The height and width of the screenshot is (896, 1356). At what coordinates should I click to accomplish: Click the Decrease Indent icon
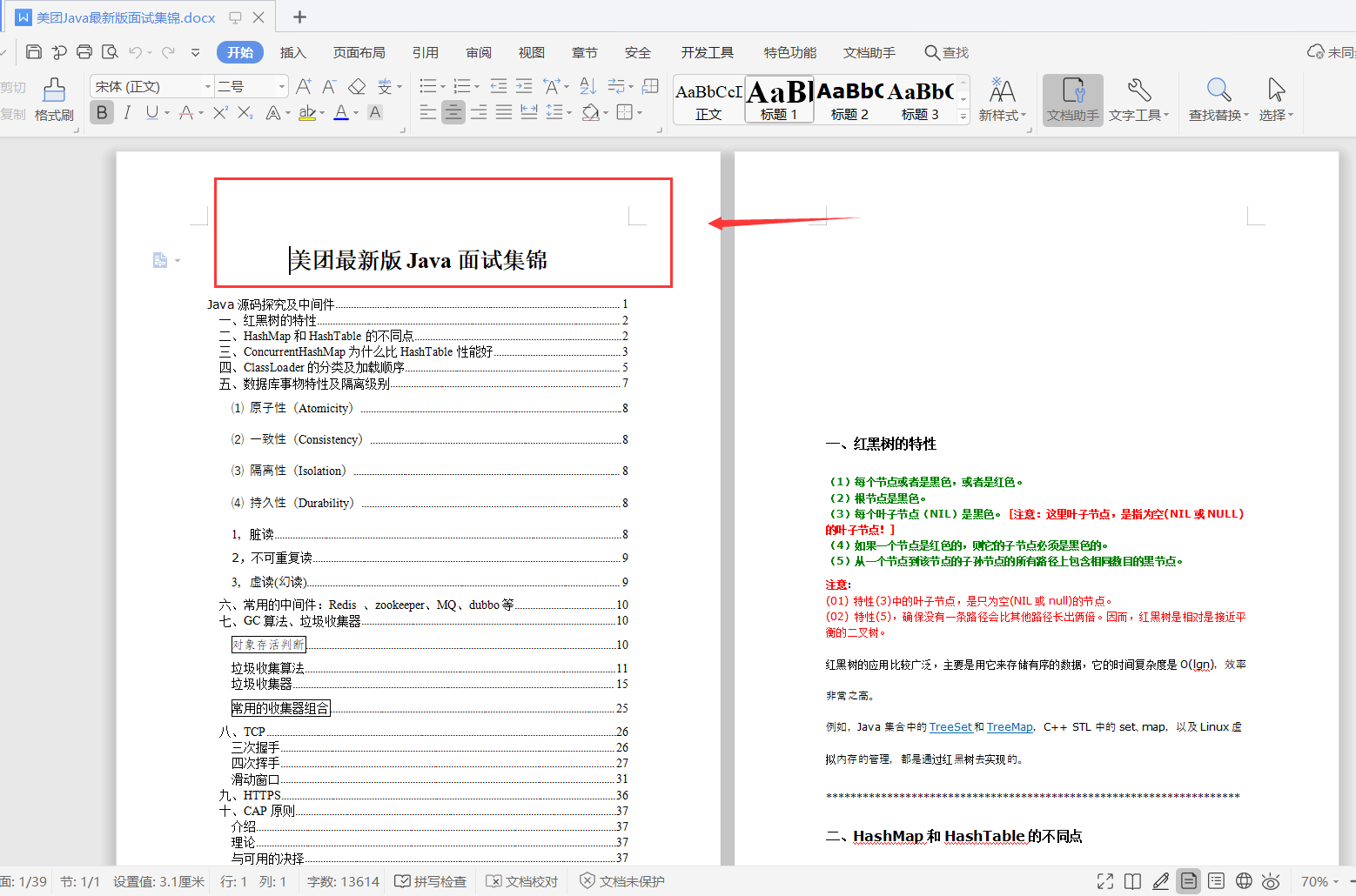click(x=499, y=86)
